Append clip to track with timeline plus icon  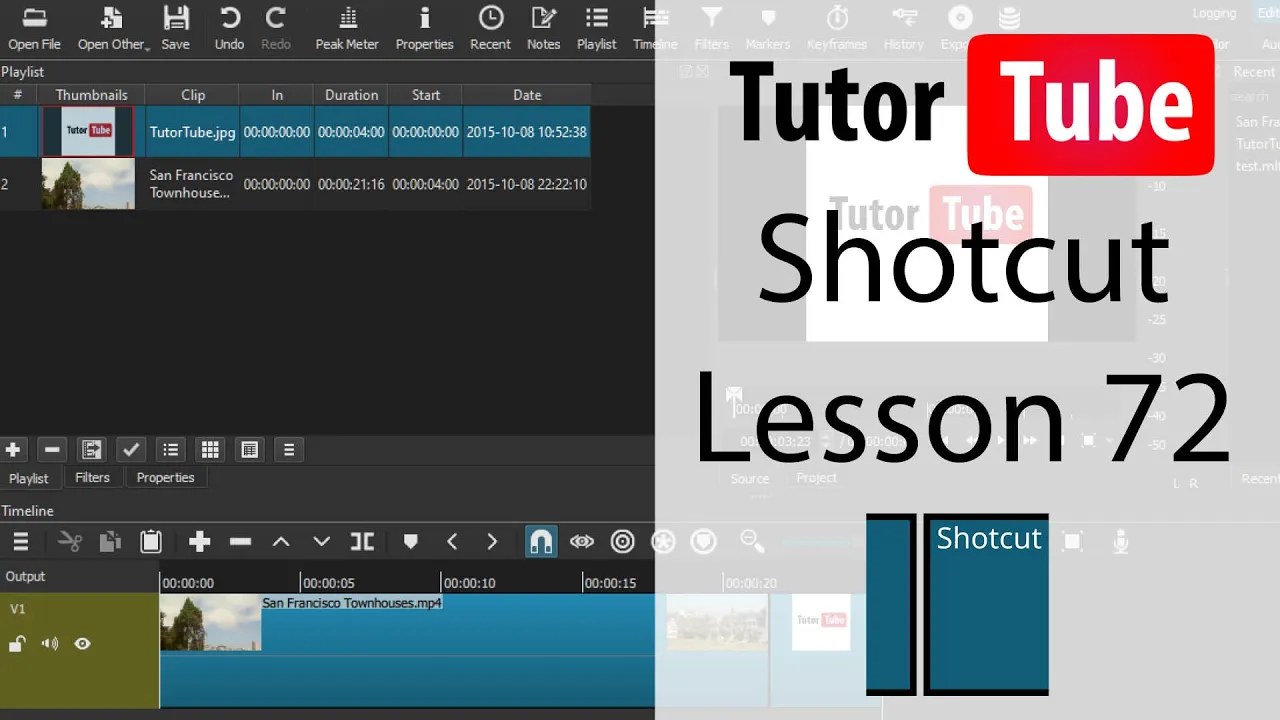pos(200,542)
